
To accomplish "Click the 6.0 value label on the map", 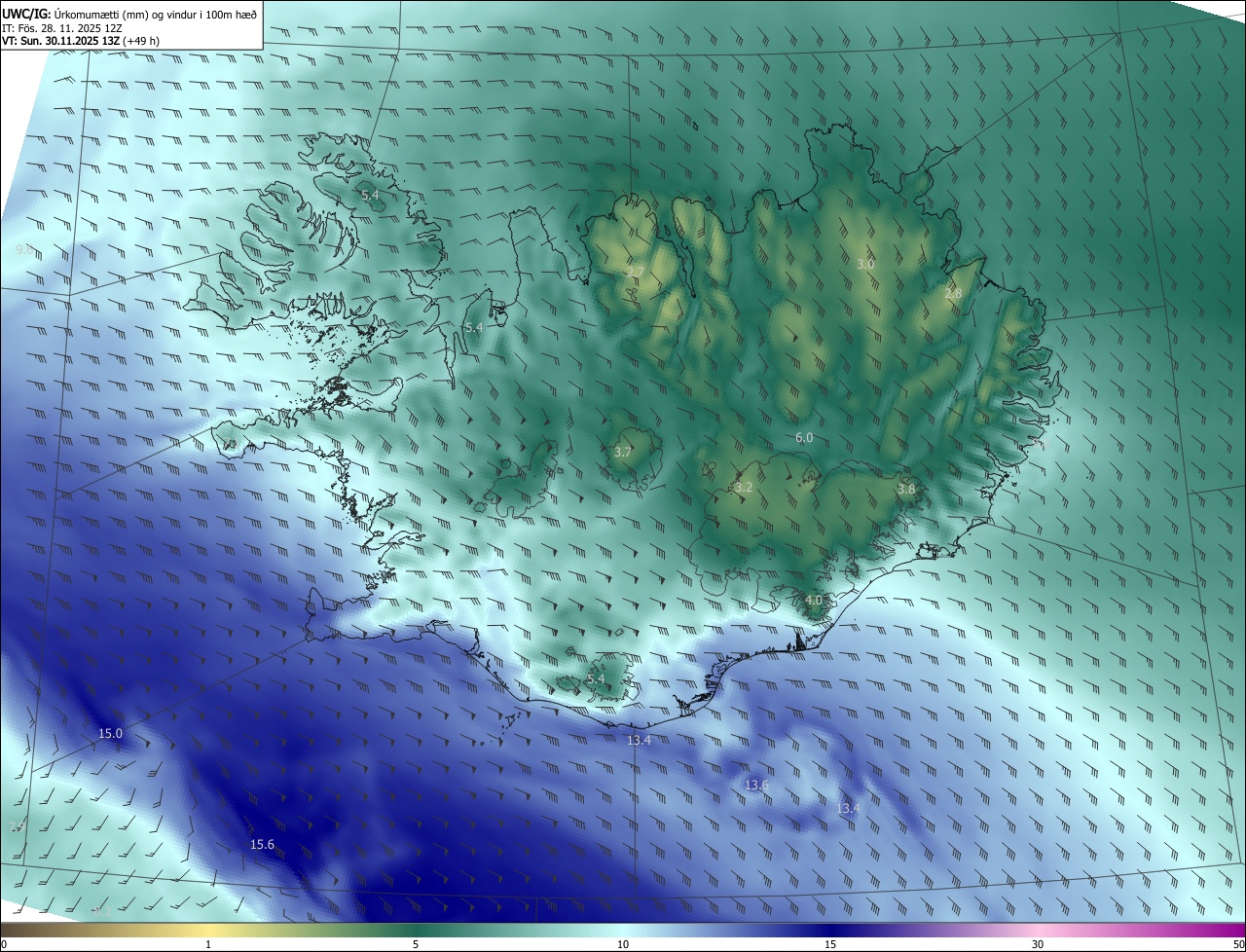I will click(804, 438).
